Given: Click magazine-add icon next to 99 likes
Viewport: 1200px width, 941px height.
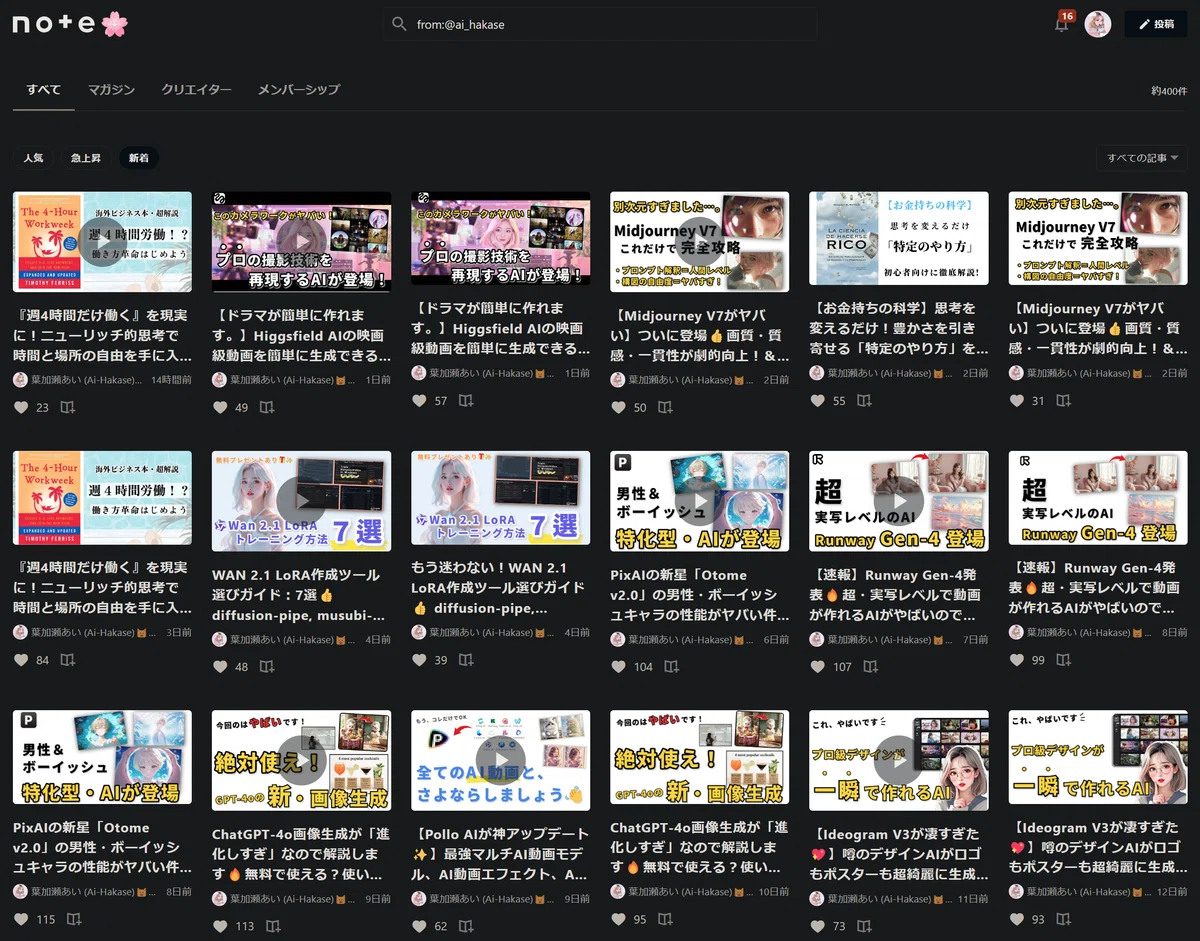Looking at the screenshot, I should (1064, 659).
